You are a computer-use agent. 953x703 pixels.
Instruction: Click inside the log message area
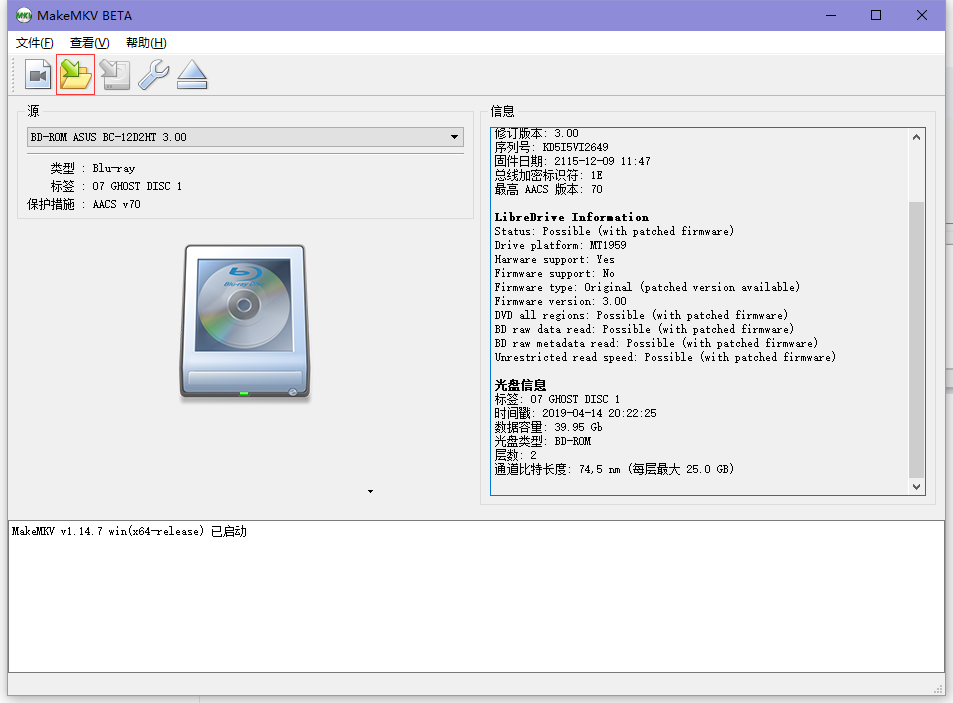pyautogui.click(x=476, y=600)
